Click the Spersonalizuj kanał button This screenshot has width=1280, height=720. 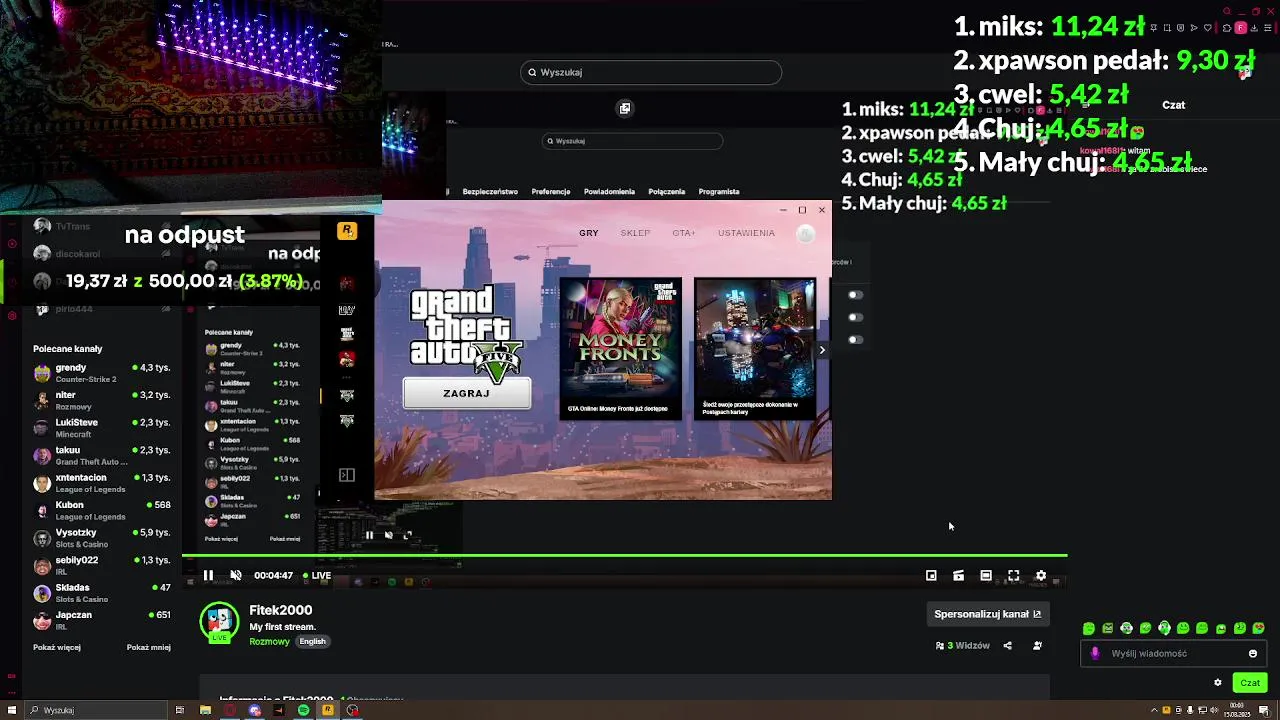(988, 614)
